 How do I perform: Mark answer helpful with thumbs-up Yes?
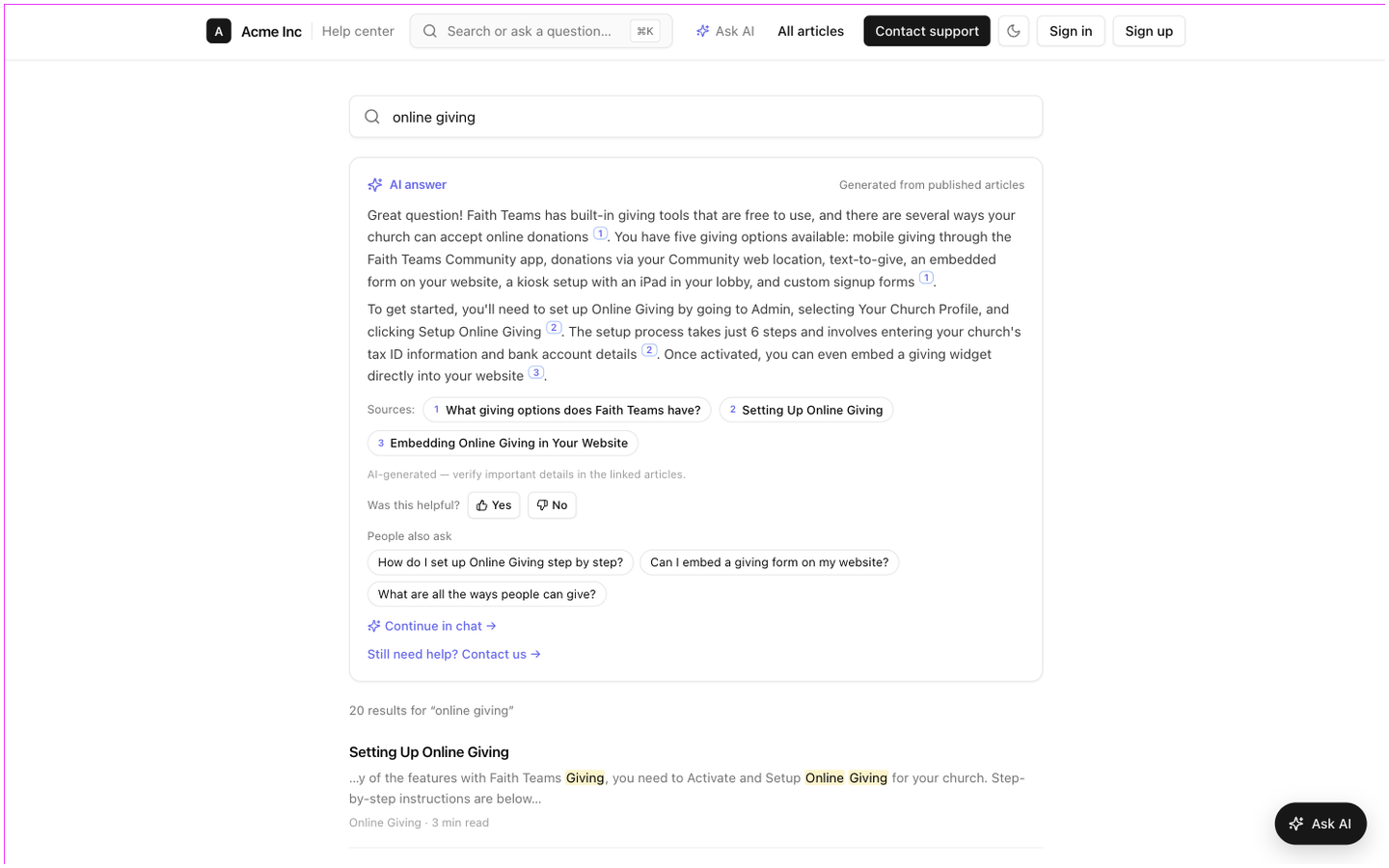[494, 505]
